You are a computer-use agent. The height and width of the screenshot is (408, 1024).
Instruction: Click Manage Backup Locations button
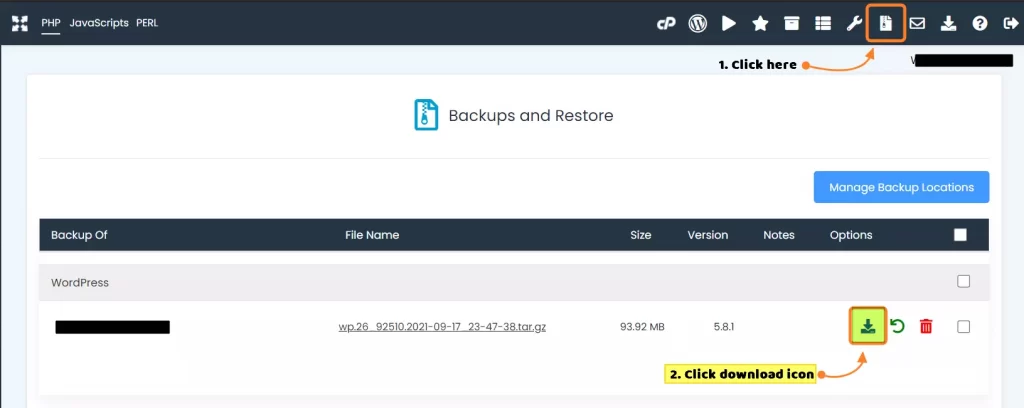pos(901,187)
